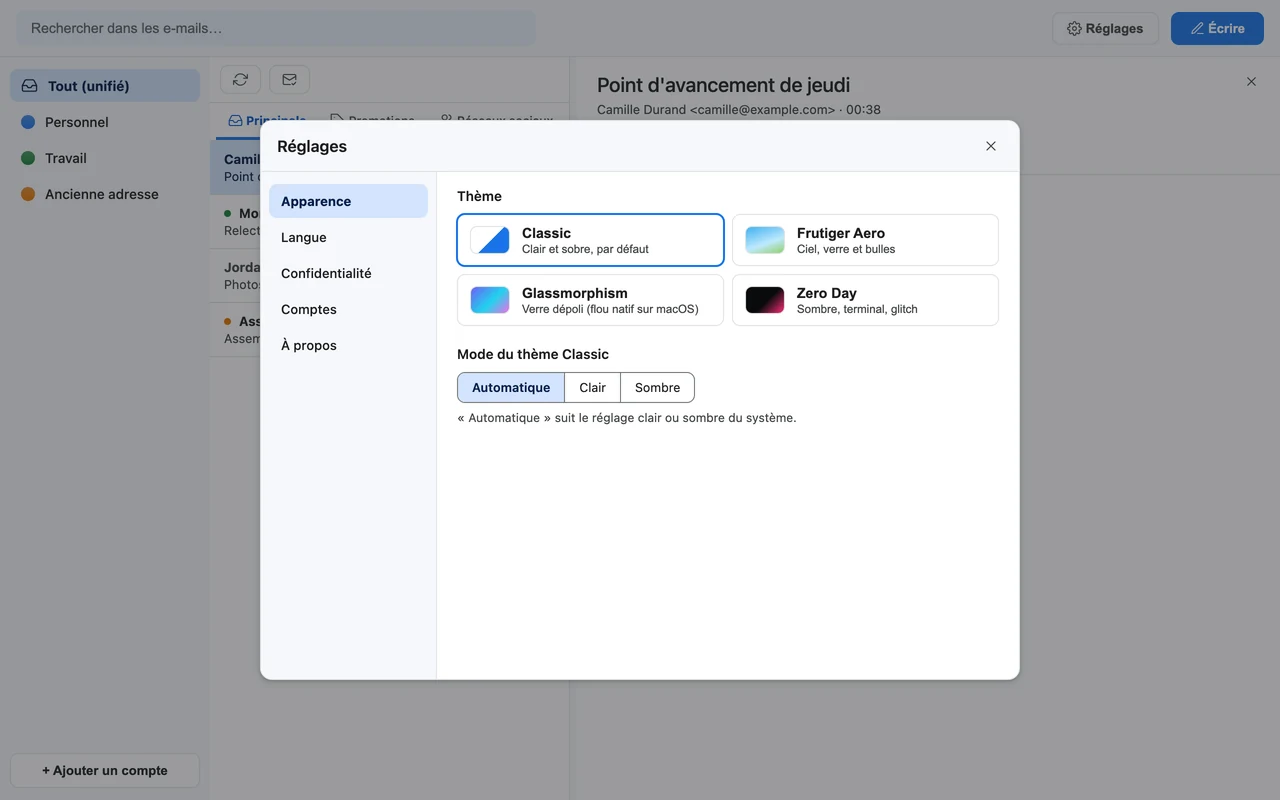
Task: Click the gear icon on the Réglages button
Action: tap(1074, 29)
